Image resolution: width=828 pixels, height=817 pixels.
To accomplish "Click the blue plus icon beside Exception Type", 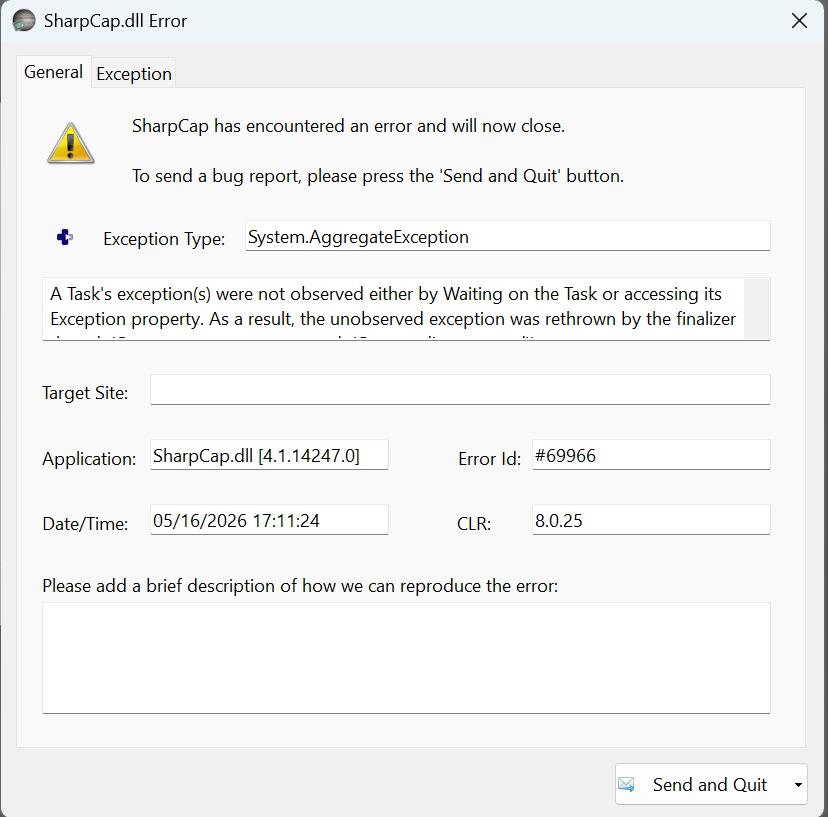I will [64, 237].
